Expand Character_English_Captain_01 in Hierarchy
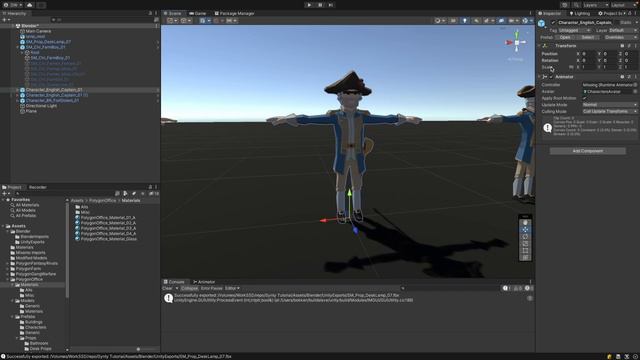 [17, 90]
